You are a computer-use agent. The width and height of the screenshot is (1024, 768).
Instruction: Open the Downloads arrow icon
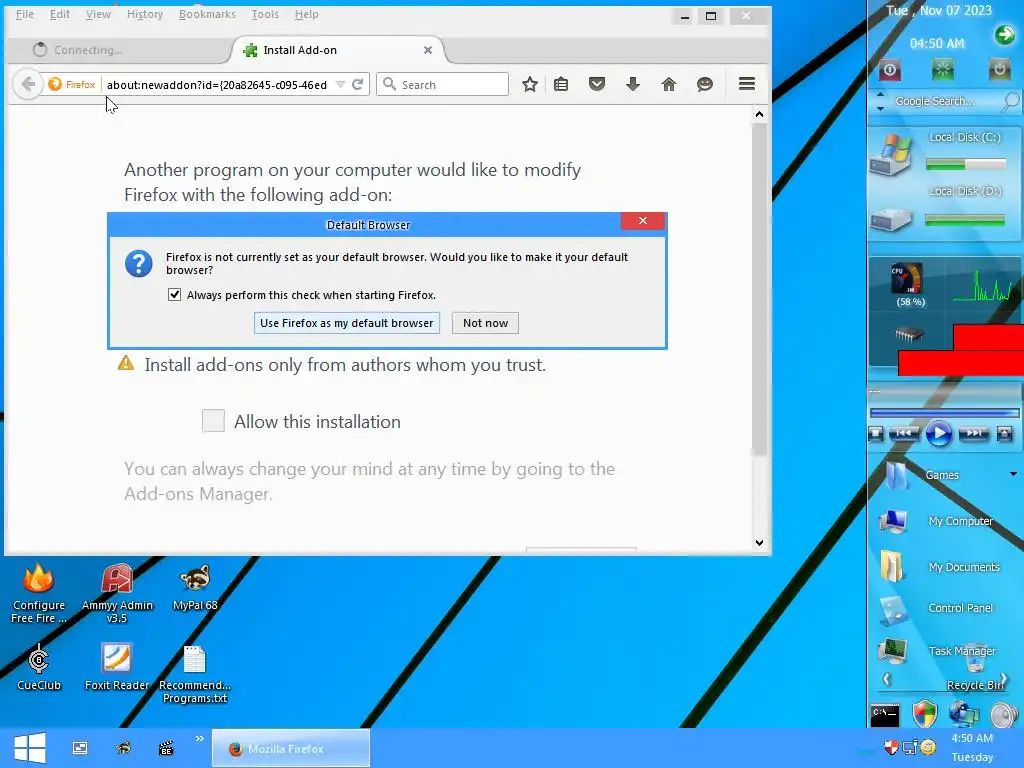coord(633,84)
